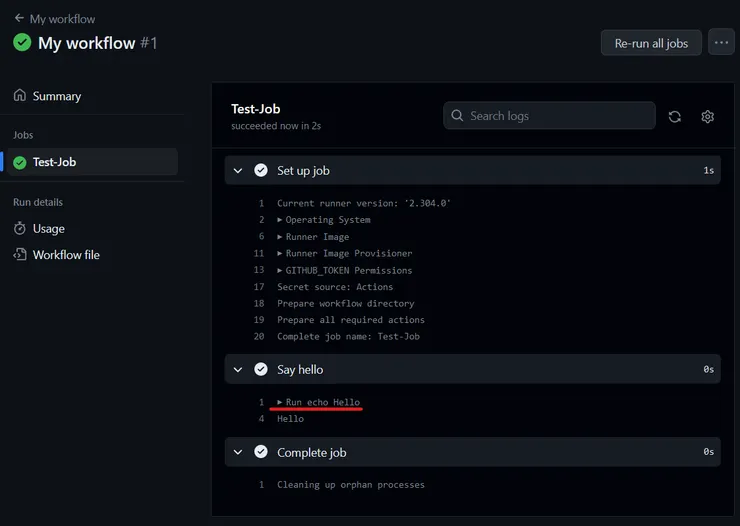Expand the Run echo Hello log line
Screen dimensions: 740x526
281,402
